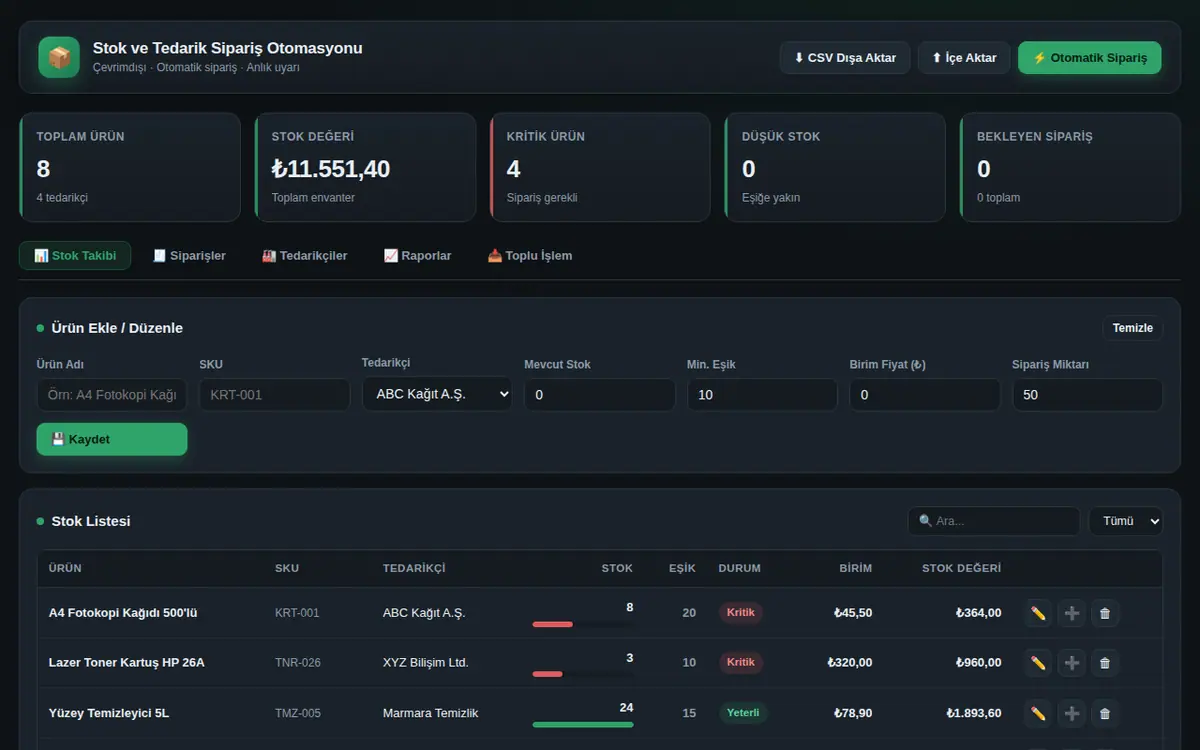Click the package box app logo
This screenshot has height=750, width=1200.
59,57
